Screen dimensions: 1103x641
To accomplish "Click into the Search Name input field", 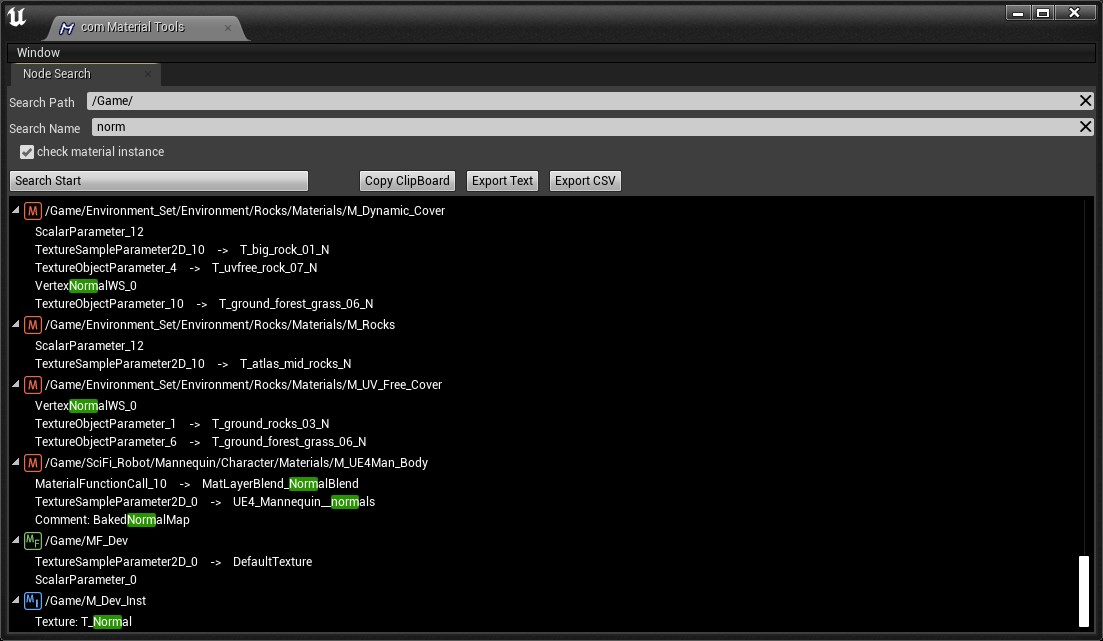I will click(580, 127).
